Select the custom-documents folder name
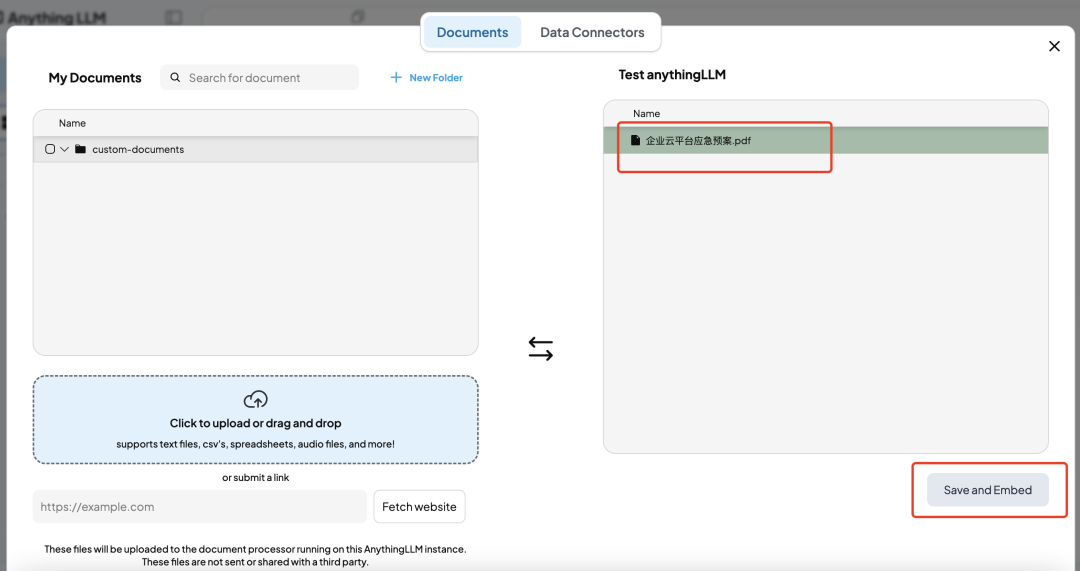Viewport: 1080px width, 571px height. click(138, 149)
